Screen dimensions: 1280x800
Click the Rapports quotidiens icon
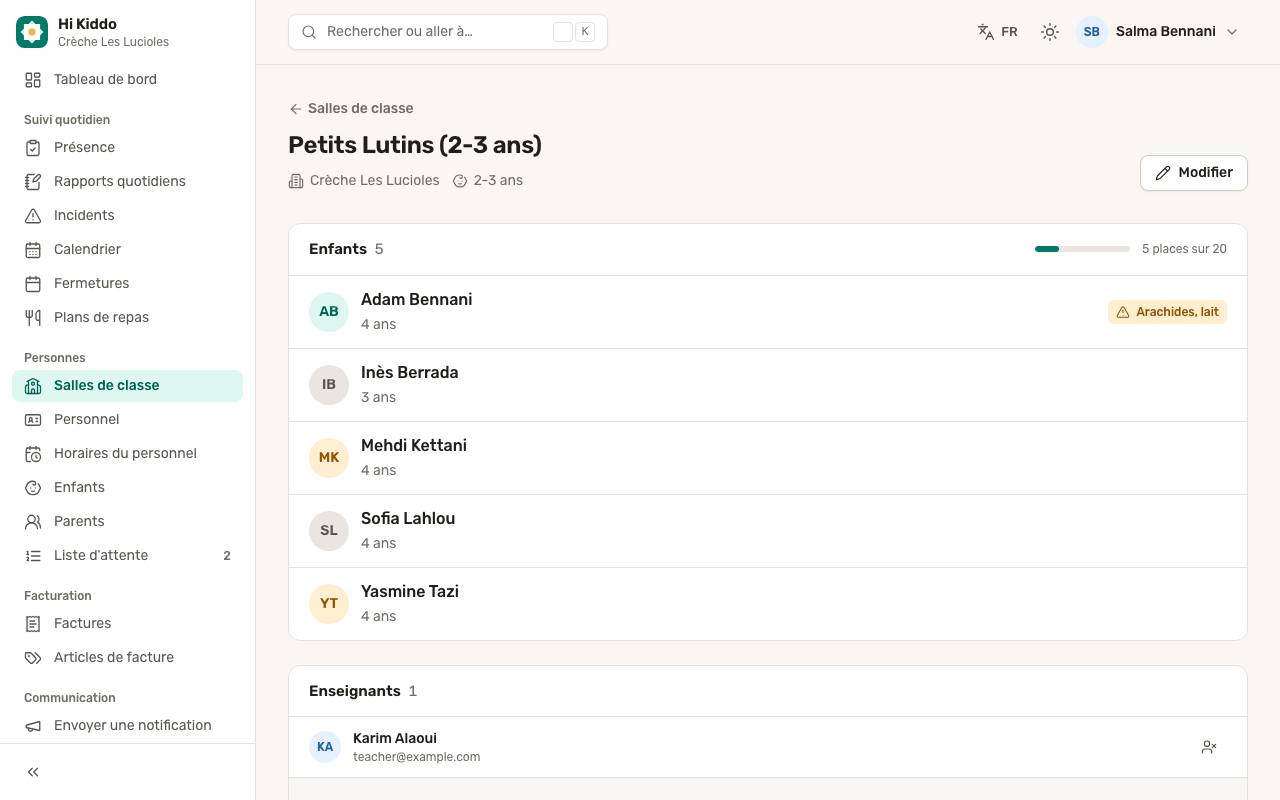[x=33, y=182]
